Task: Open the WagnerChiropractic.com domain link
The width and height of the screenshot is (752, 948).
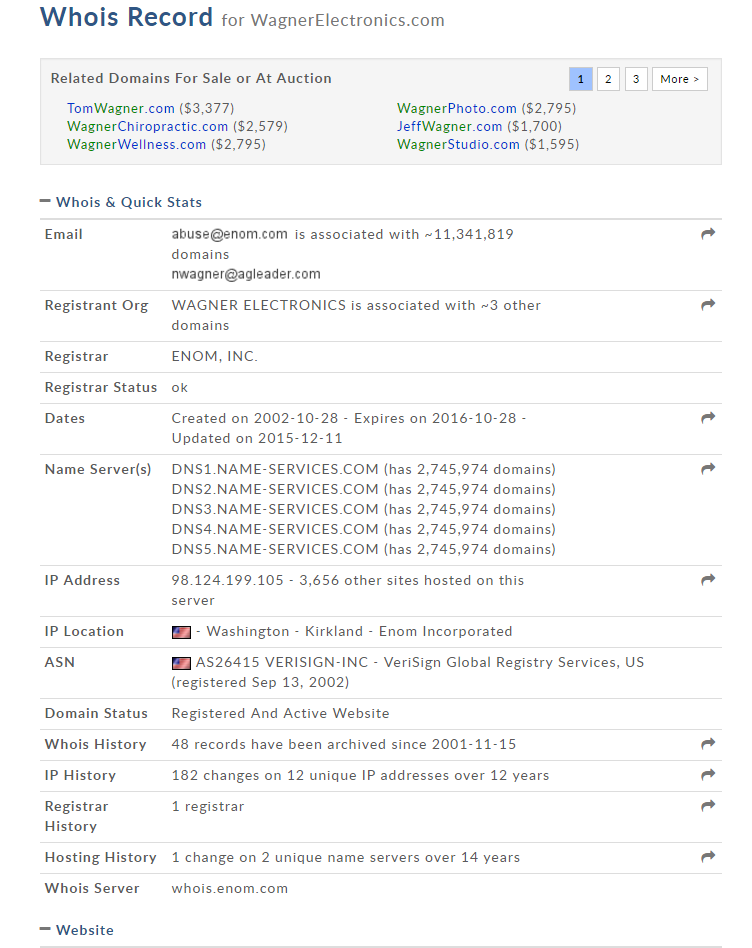Action: click(147, 126)
